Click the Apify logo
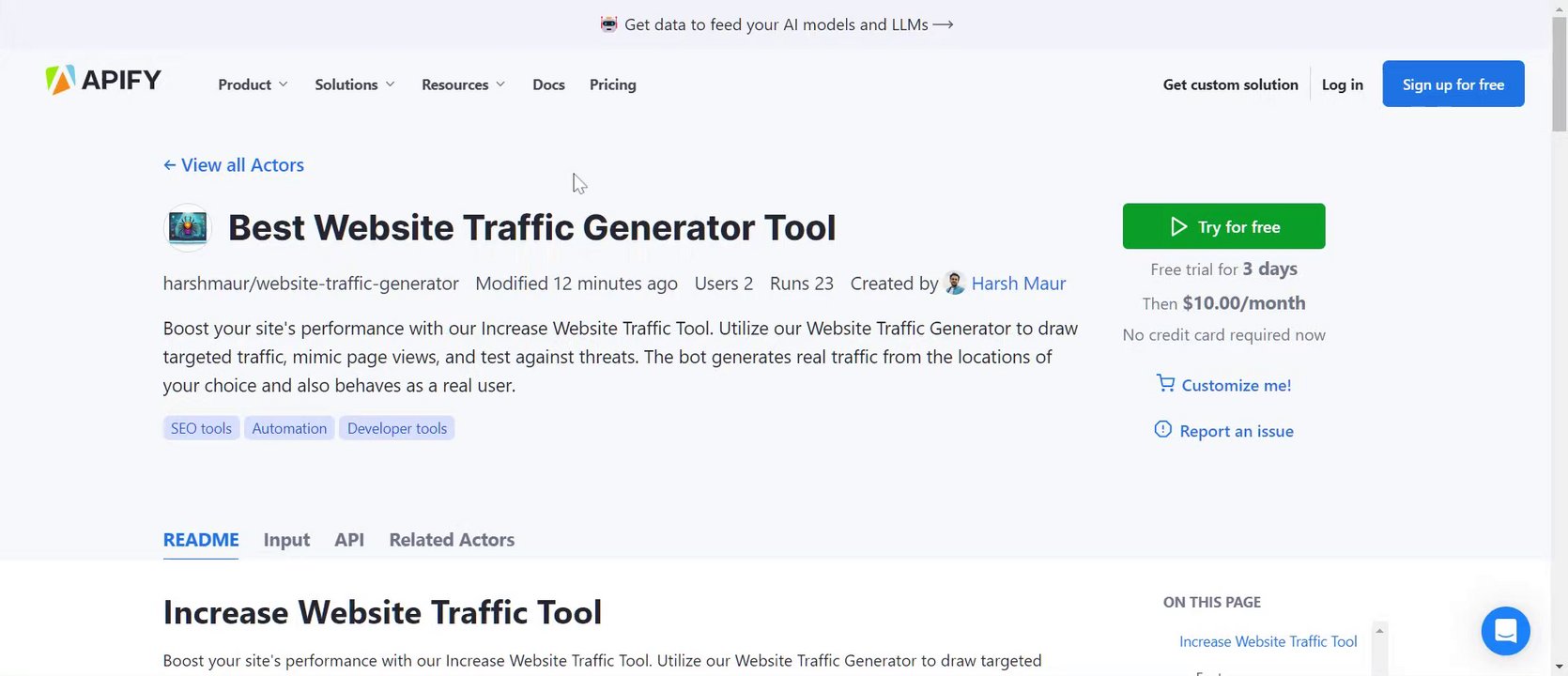The width and height of the screenshot is (1568, 676). click(x=103, y=81)
